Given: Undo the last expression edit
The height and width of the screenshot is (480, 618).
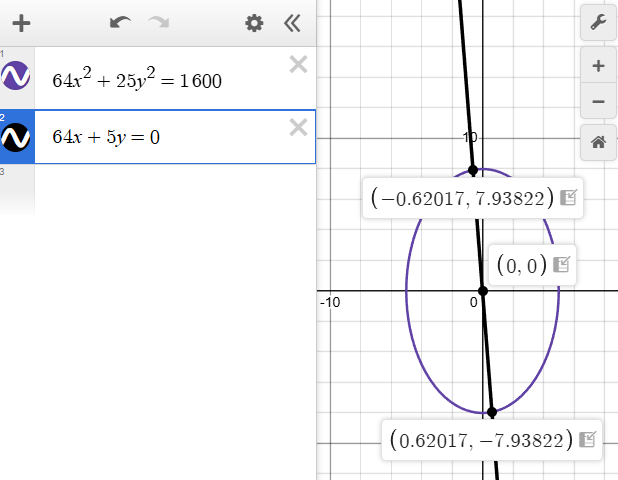Looking at the screenshot, I should pyautogui.click(x=120, y=23).
